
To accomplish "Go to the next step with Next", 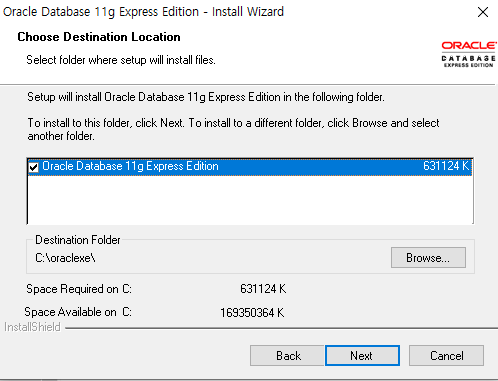I will point(362,355).
